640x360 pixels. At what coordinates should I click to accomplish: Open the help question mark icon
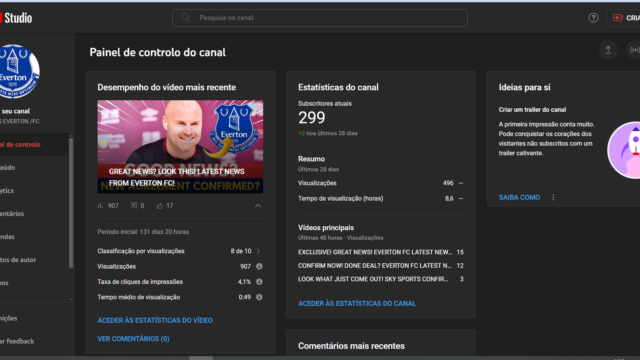pyautogui.click(x=593, y=18)
